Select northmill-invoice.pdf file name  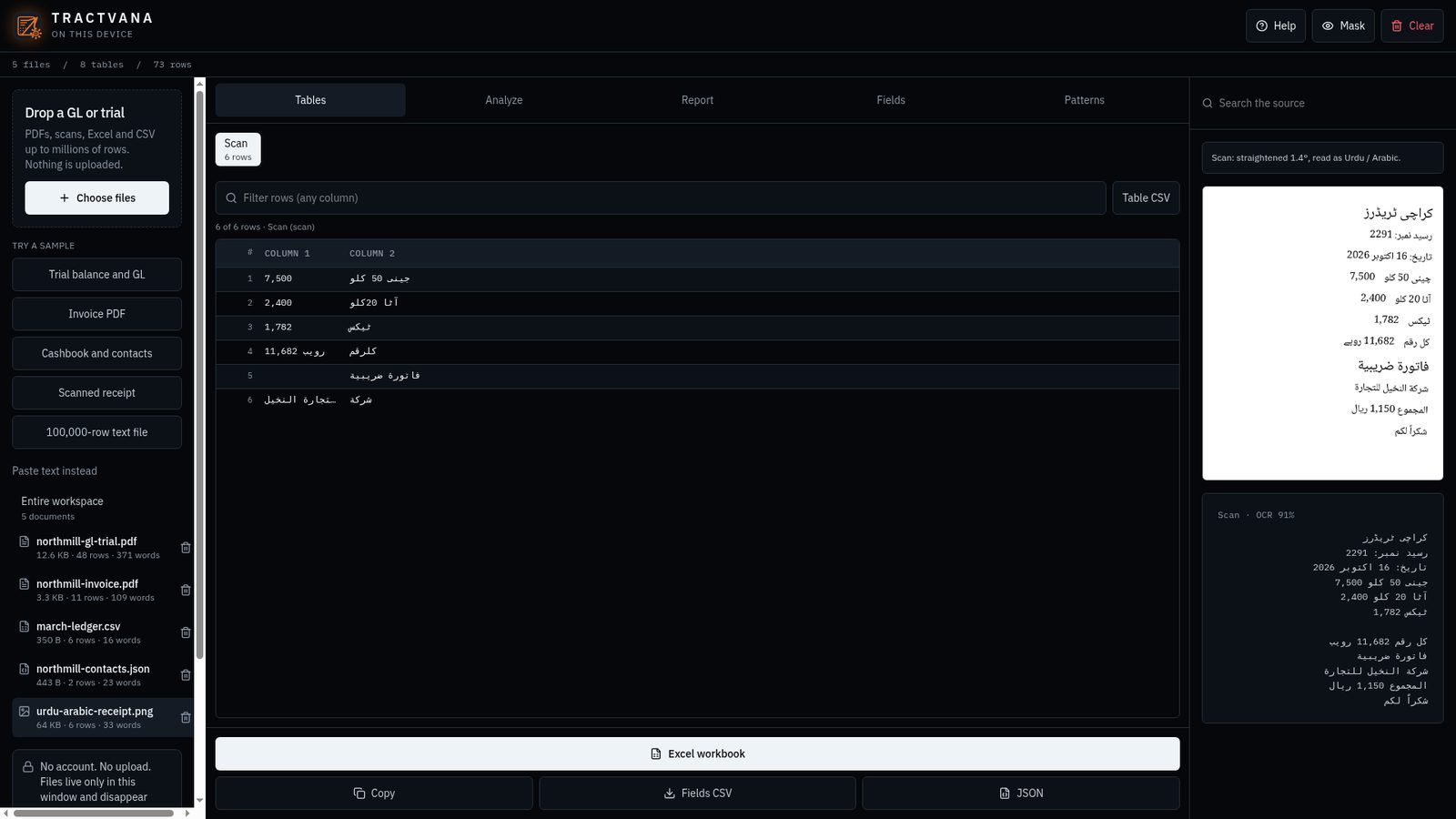pyautogui.click(x=87, y=583)
